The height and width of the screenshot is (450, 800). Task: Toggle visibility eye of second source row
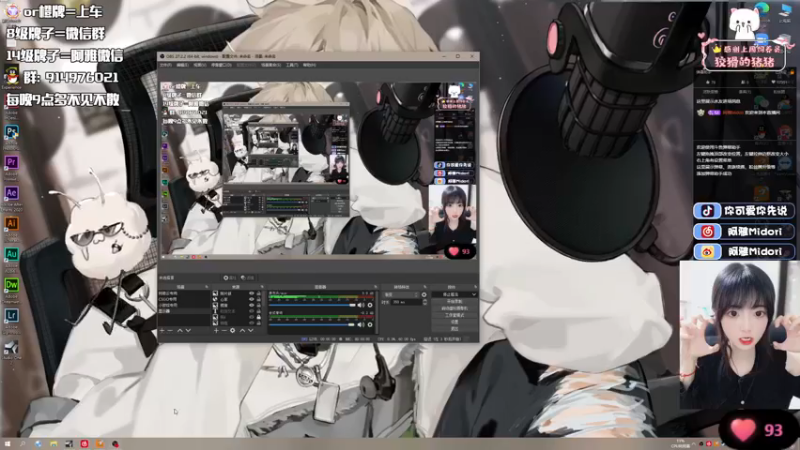252,299
